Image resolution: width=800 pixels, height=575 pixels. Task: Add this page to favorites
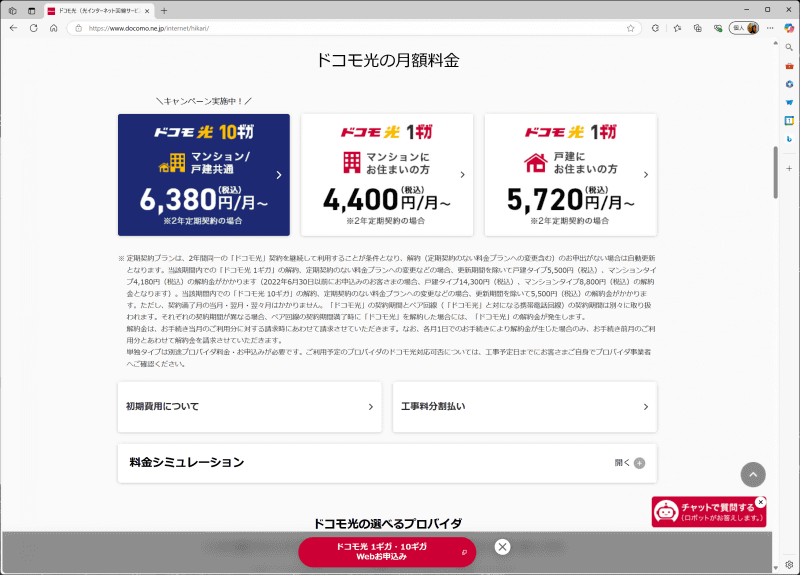point(631,28)
